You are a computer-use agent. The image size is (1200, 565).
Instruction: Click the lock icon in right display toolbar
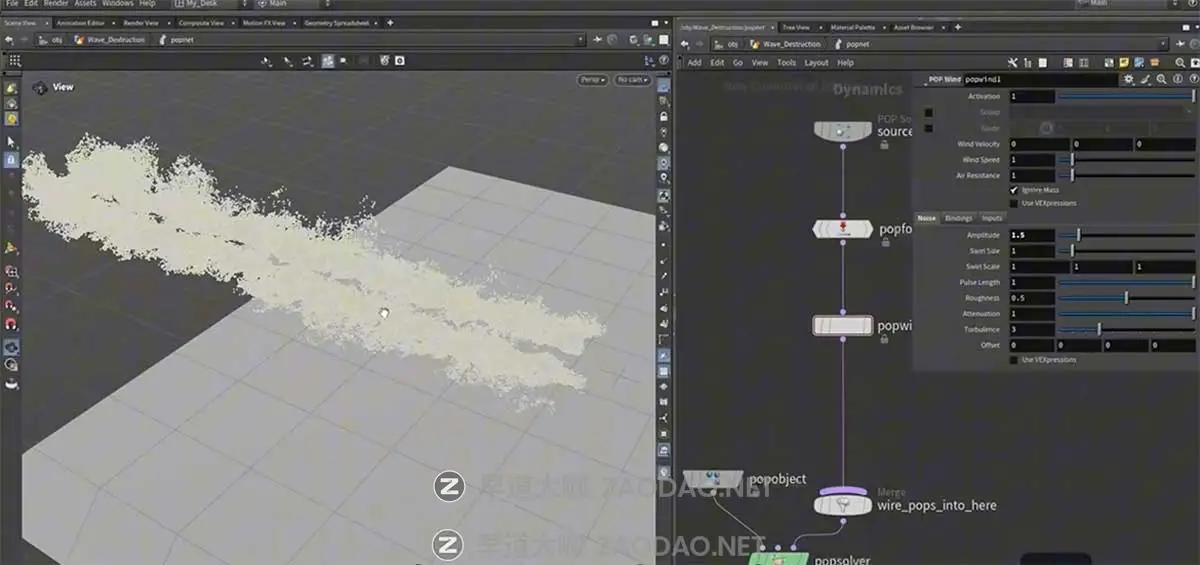664,117
